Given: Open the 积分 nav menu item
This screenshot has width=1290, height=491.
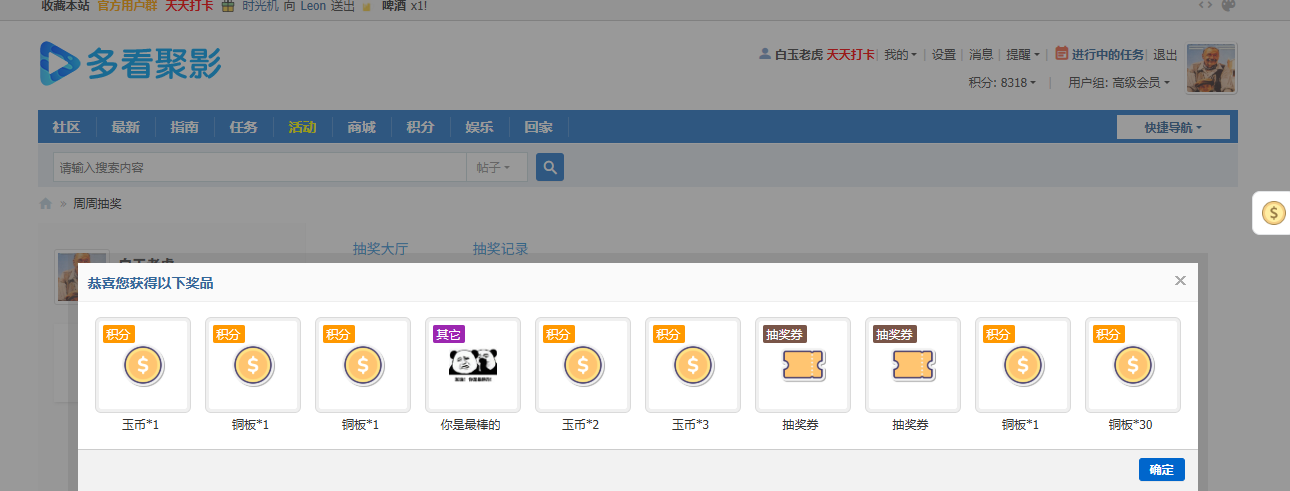Looking at the screenshot, I should coord(420,127).
